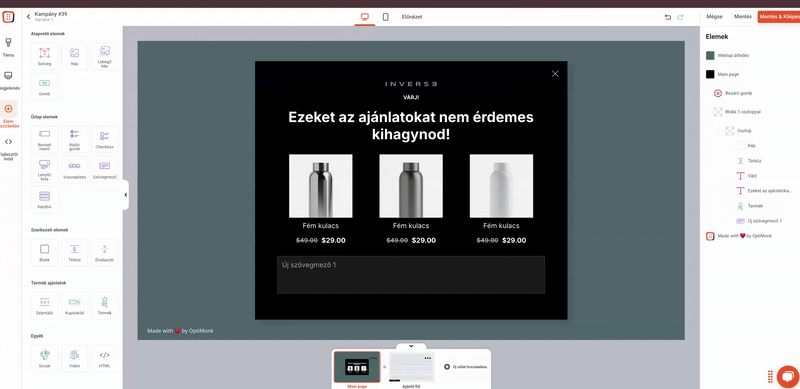Add a Blokk structure element
The image size is (800, 389).
coord(44,253)
